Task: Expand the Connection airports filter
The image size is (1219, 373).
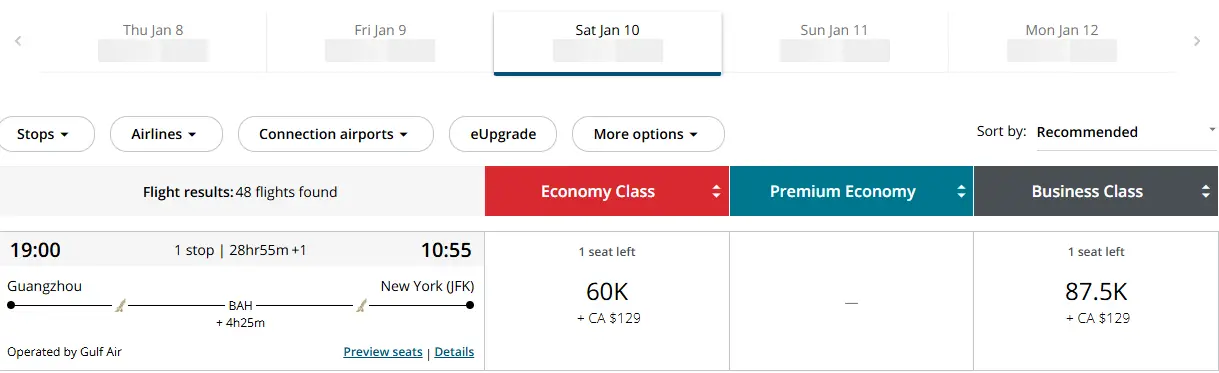Action: pos(335,134)
